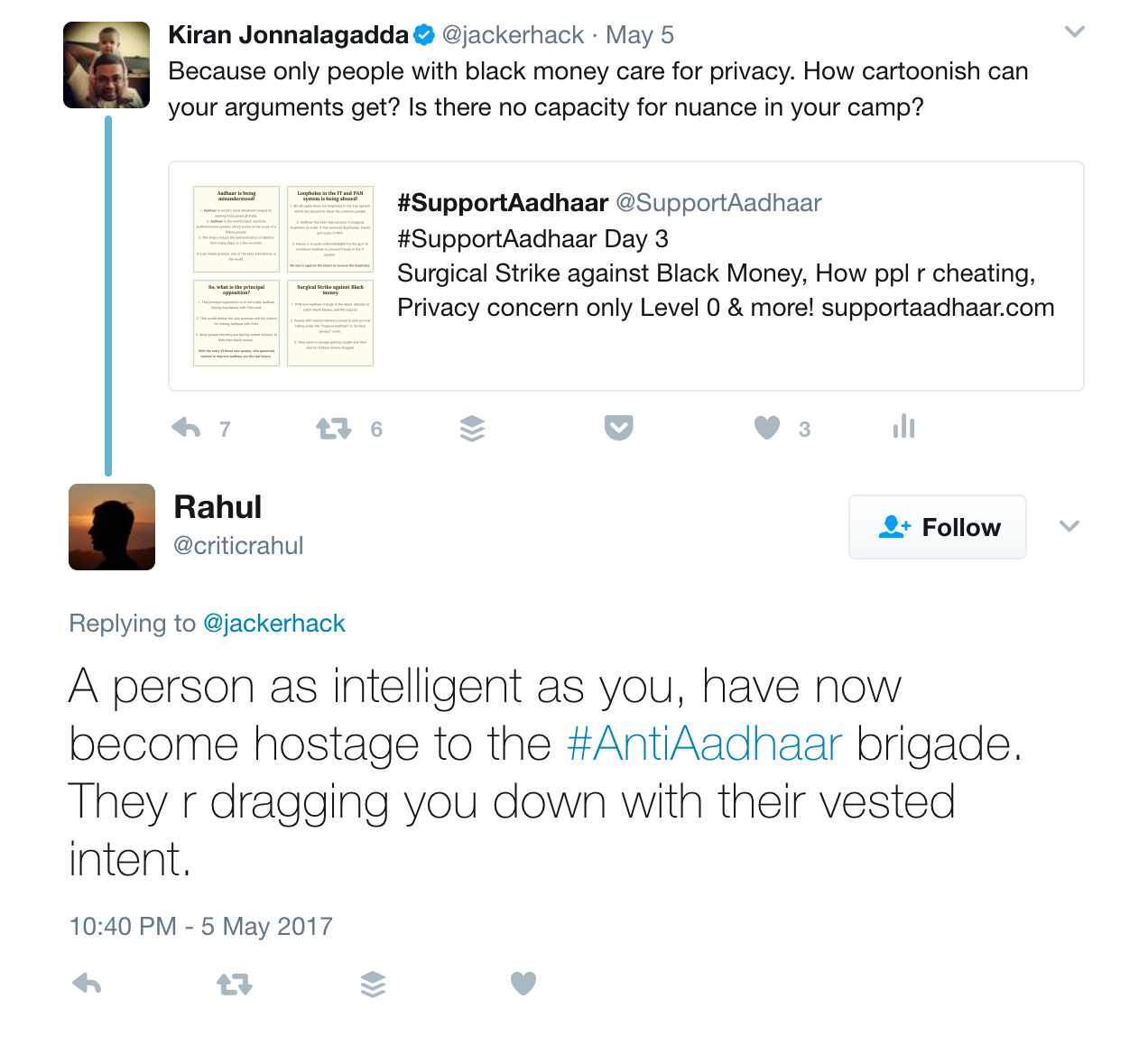
Task: Click the 10:40 PM timestamp
Action: pyautogui.click(x=200, y=927)
